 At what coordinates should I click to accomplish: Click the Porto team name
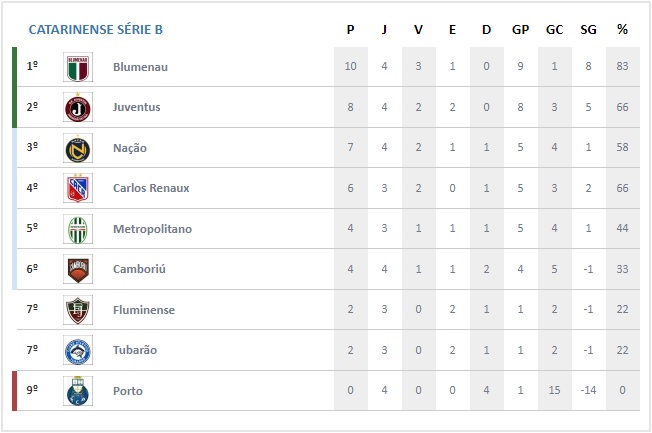(x=128, y=391)
